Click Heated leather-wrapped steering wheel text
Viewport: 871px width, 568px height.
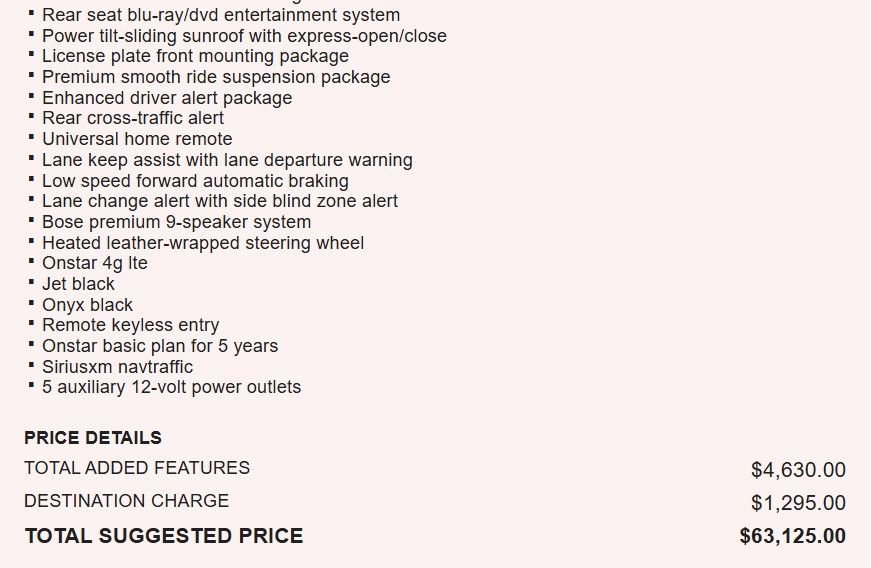[203, 243]
